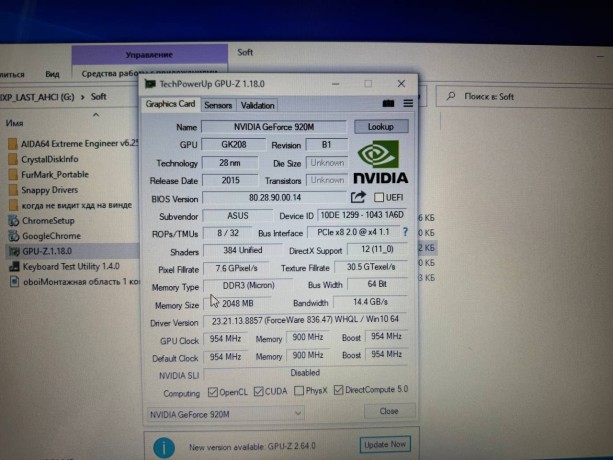Viewport: 613px width, 460px height.
Task: Click the Поиск в: Soft search box
Action: [524, 97]
